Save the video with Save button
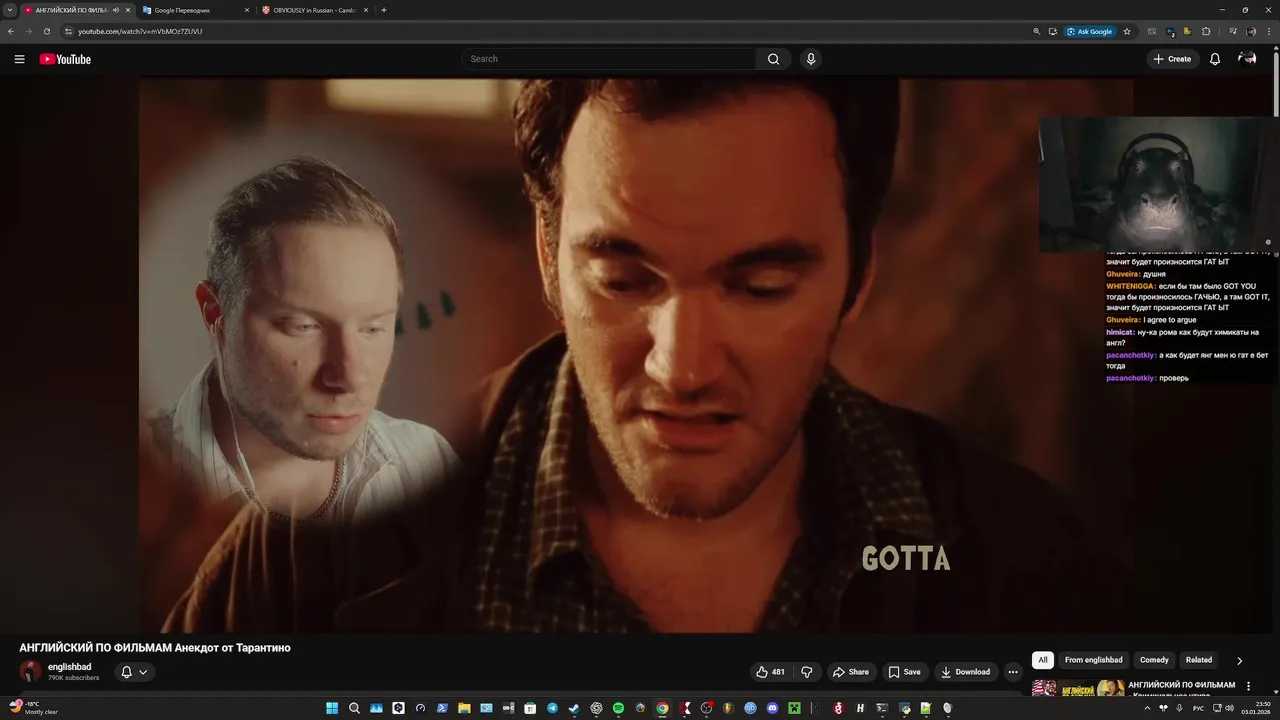The width and height of the screenshot is (1280, 720). coord(905,672)
